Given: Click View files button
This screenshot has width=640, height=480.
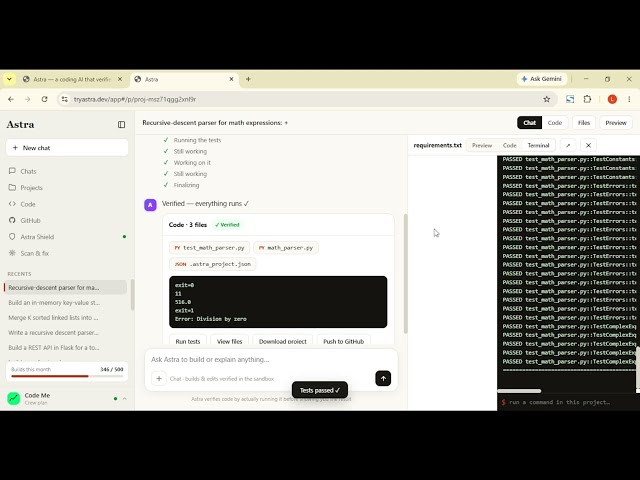Looking at the screenshot, I should 229,341.
